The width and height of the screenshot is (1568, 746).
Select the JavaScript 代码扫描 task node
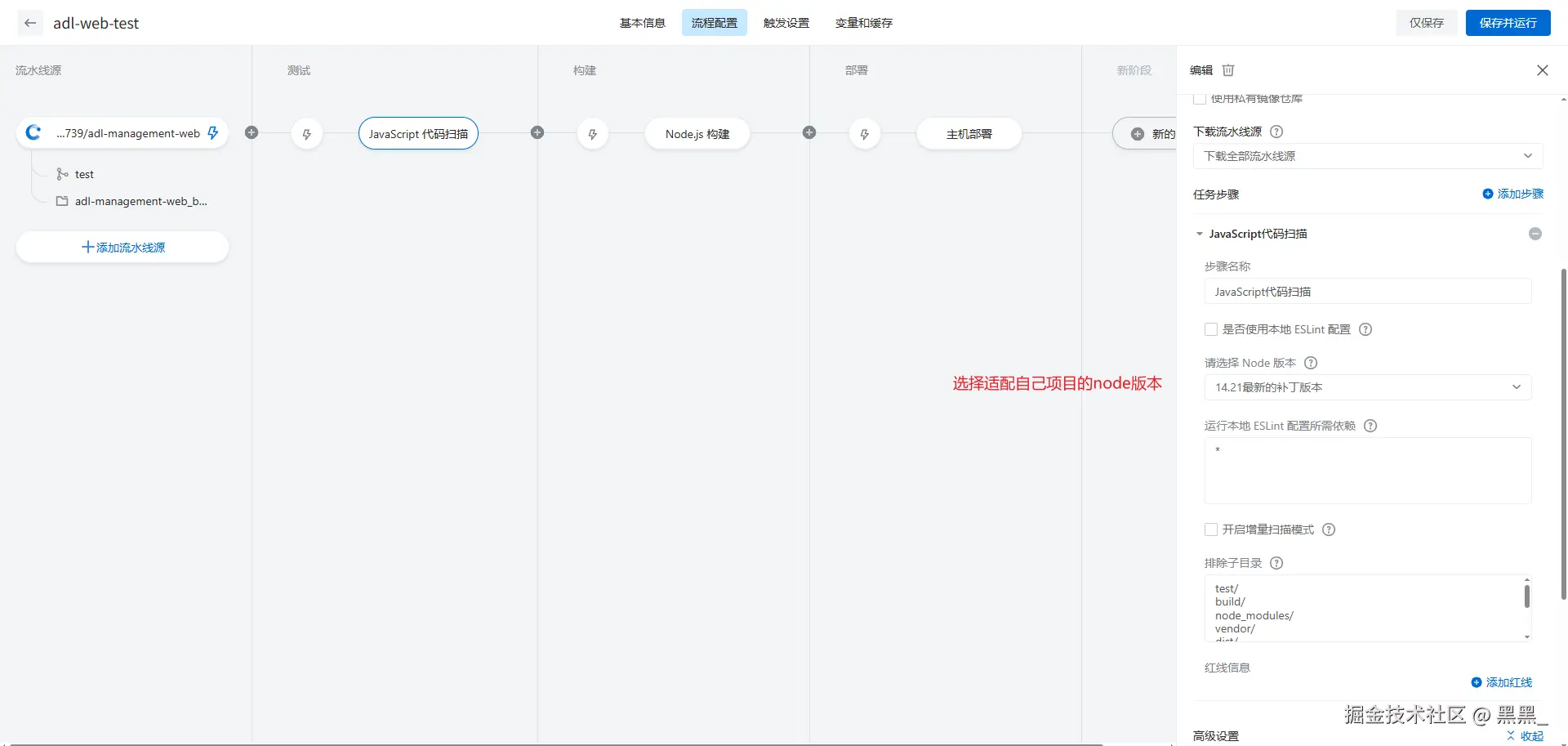click(418, 134)
